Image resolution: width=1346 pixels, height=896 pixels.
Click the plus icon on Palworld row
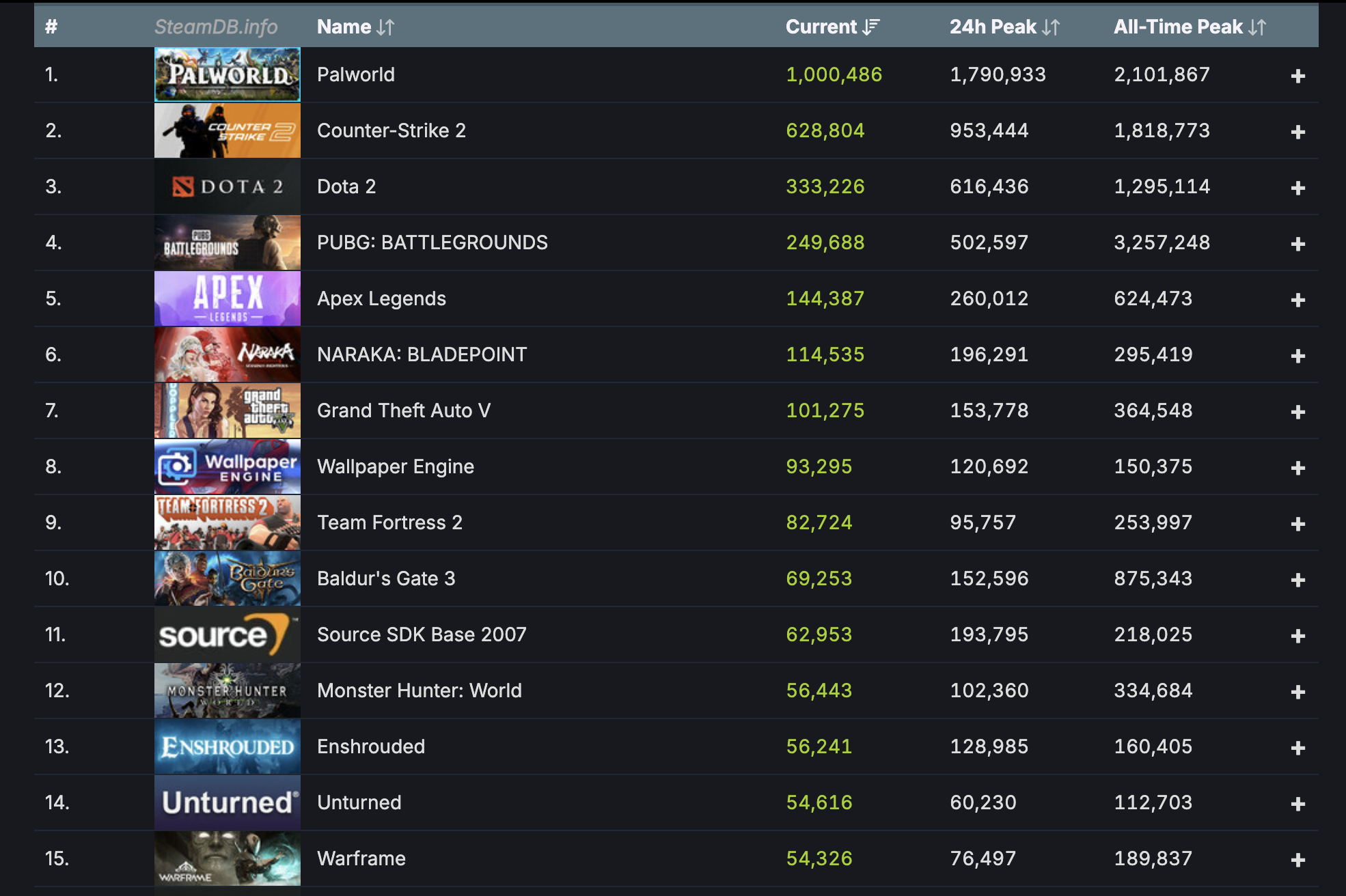pos(1298,76)
